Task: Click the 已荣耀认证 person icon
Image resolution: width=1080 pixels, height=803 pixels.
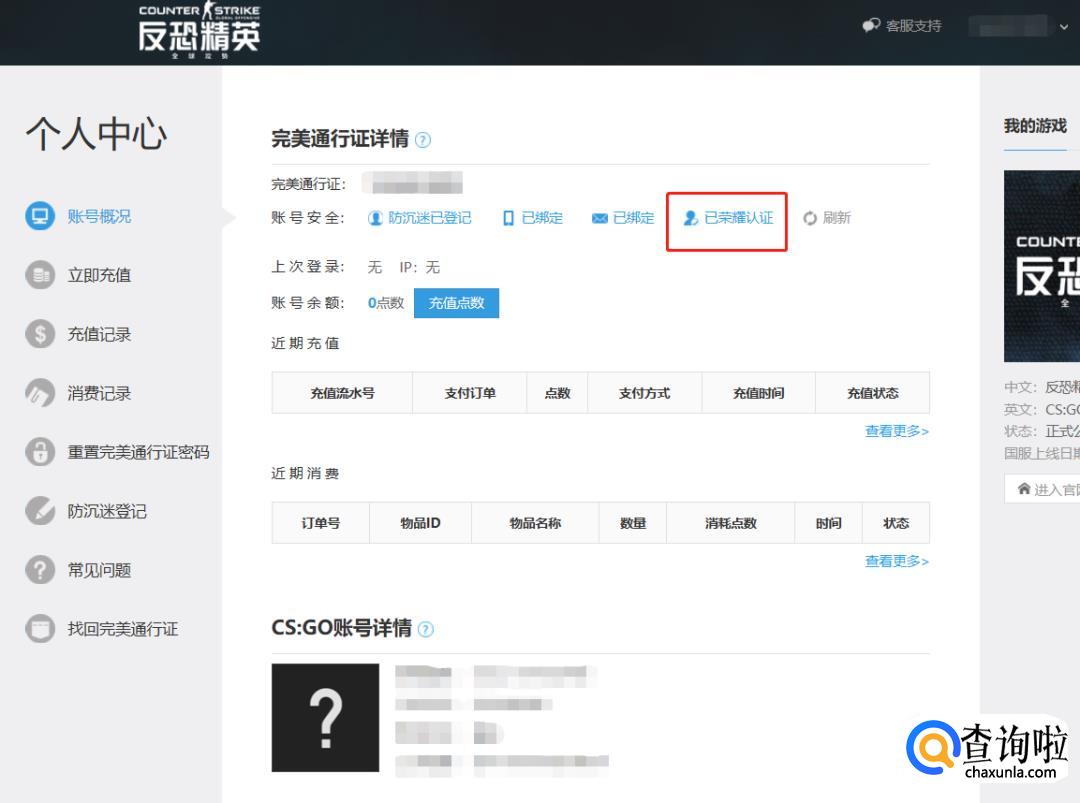Action: click(x=691, y=218)
